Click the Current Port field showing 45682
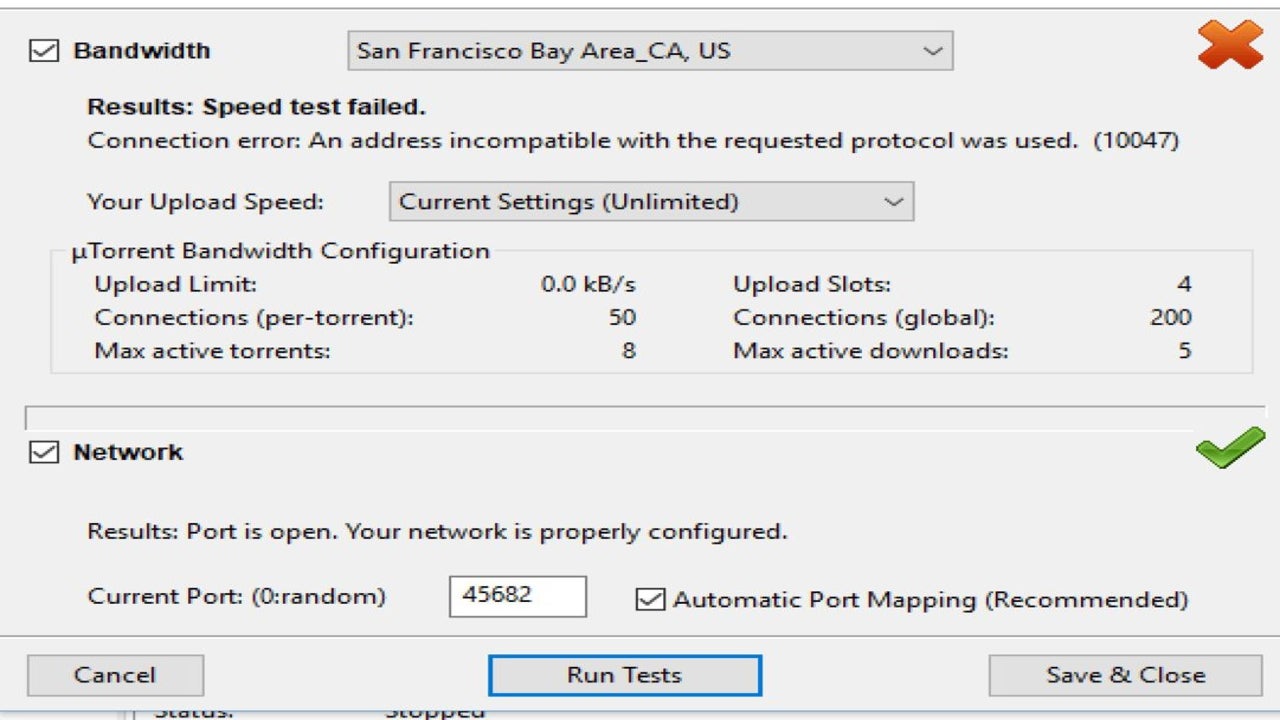 [517, 596]
